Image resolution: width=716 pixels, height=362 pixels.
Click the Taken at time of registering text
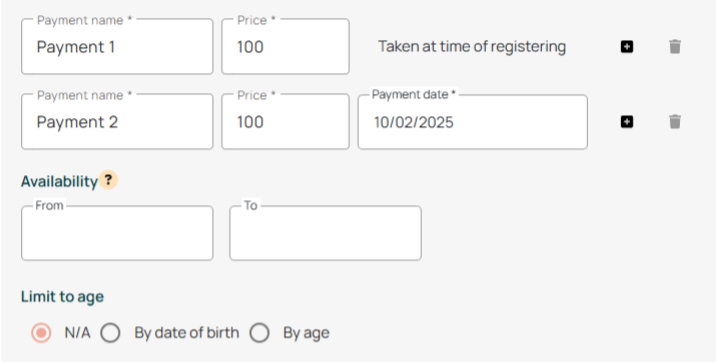click(x=472, y=47)
